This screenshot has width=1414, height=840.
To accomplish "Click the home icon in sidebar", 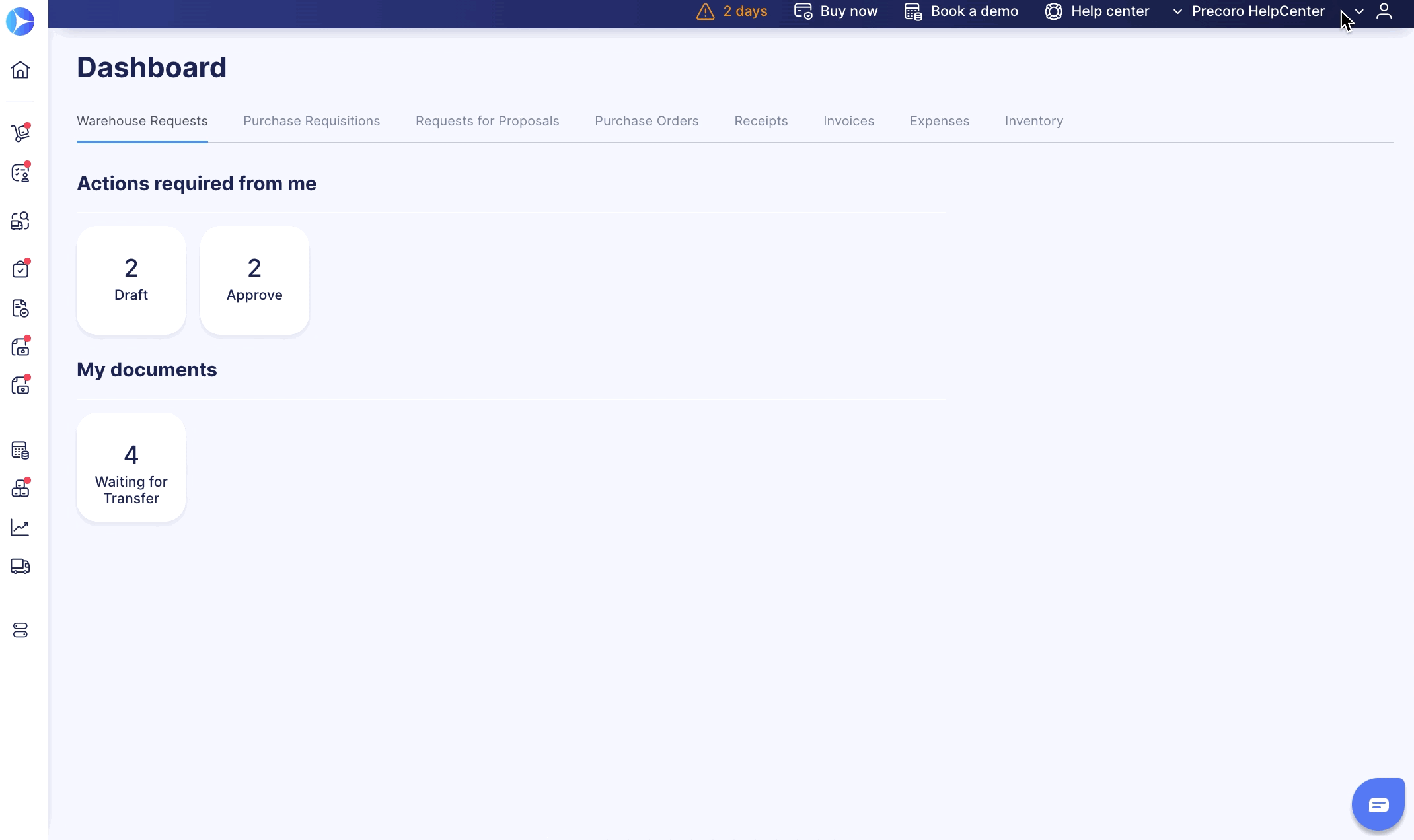I will [20, 70].
